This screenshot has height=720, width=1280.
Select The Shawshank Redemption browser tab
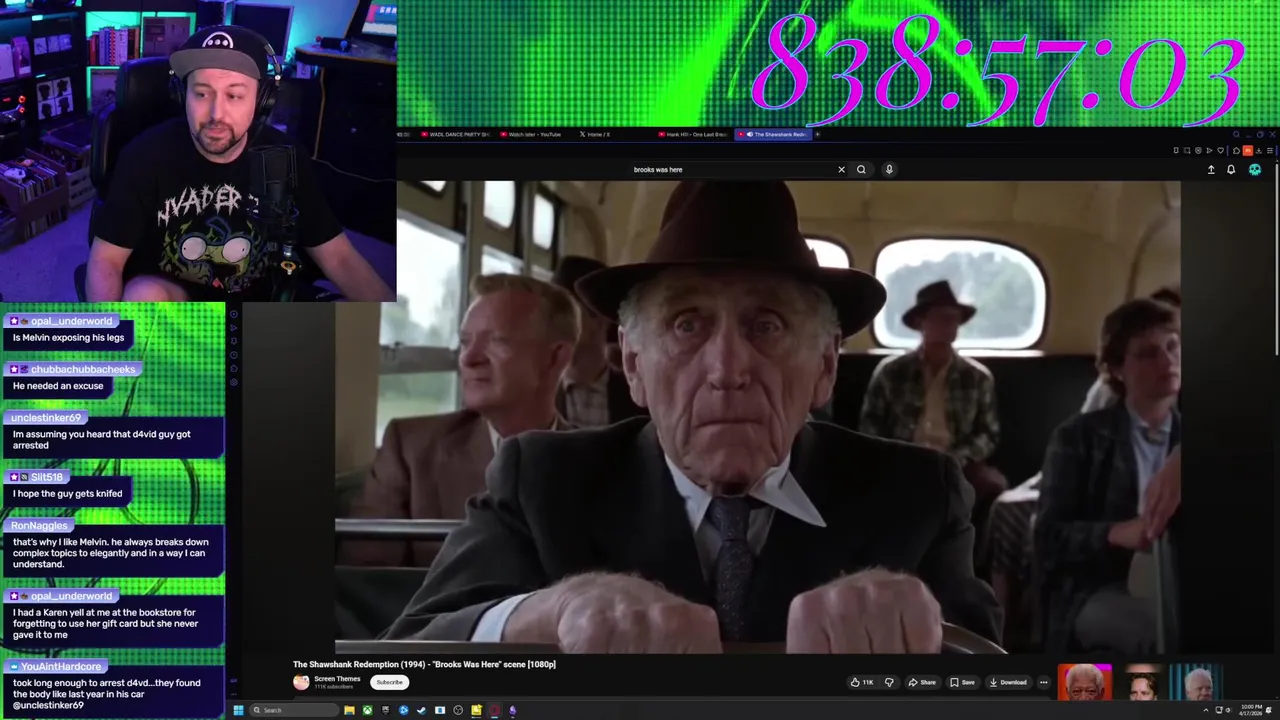click(x=772, y=134)
